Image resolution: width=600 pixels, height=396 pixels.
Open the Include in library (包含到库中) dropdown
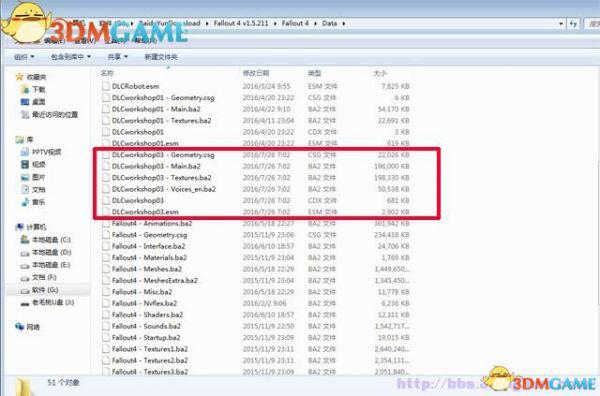coord(71,57)
